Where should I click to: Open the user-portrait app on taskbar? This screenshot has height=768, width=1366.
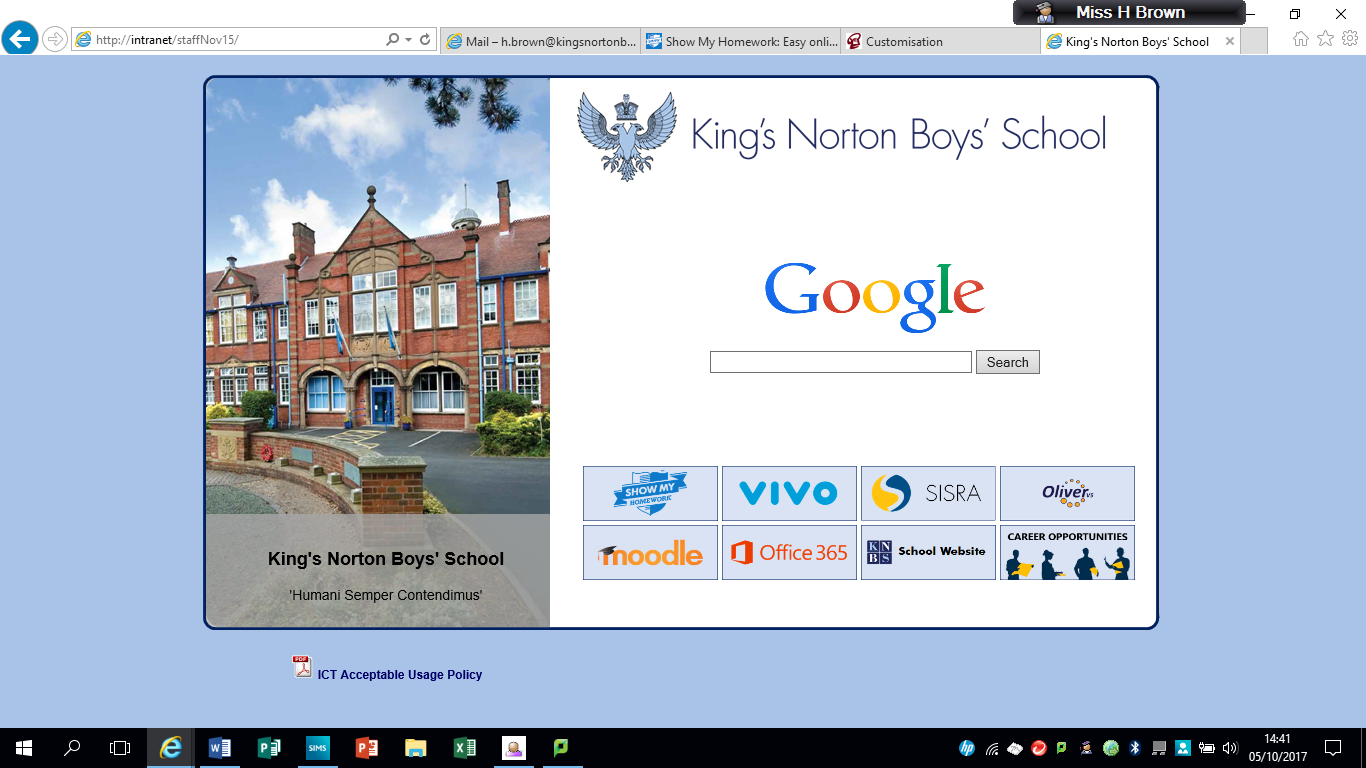514,747
